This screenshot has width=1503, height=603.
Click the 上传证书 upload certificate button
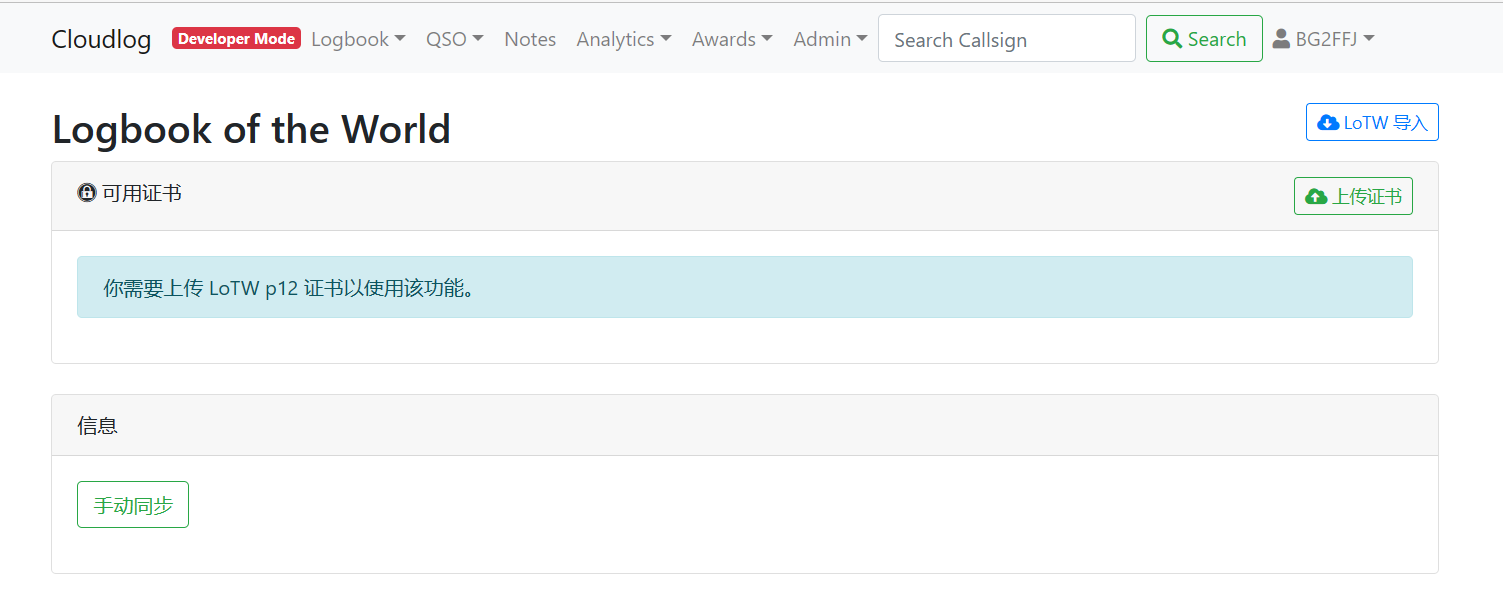pos(1353,196)
